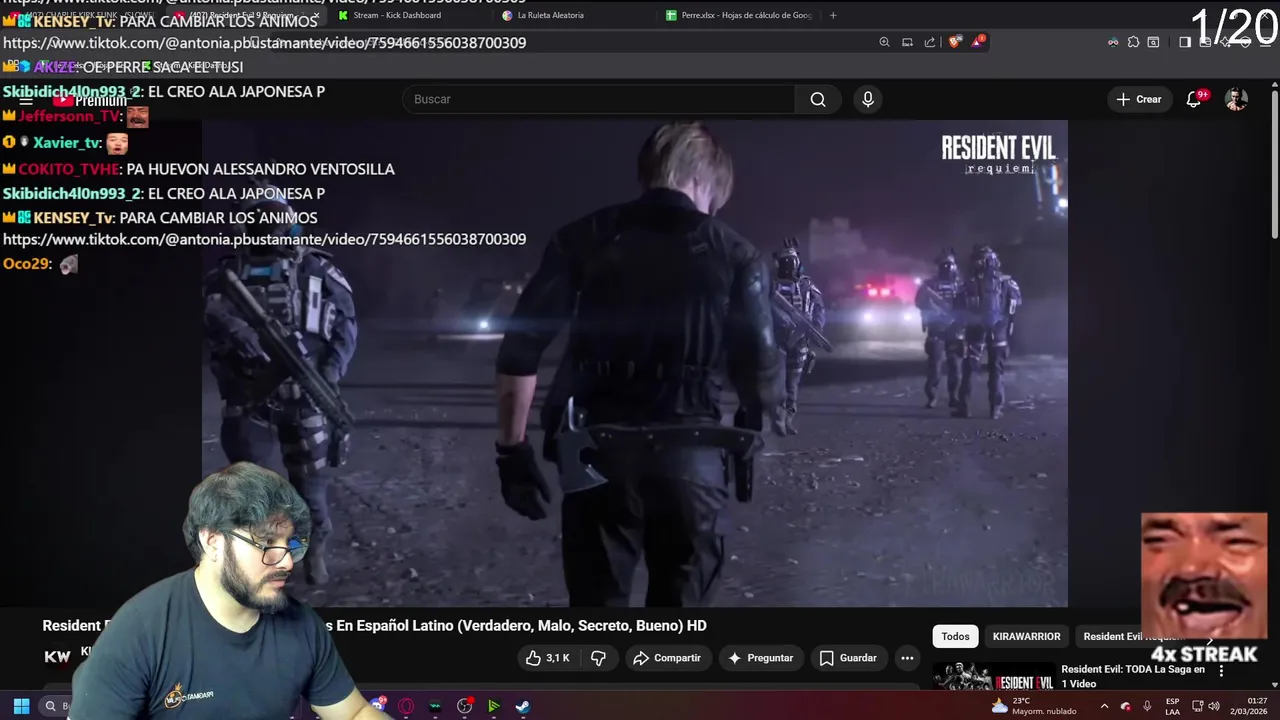Image resolution: width=1280 pixels, height=720 pixels.
Task: Click the Crear button
Action: pyautogui.click(x=1139, y=99)
